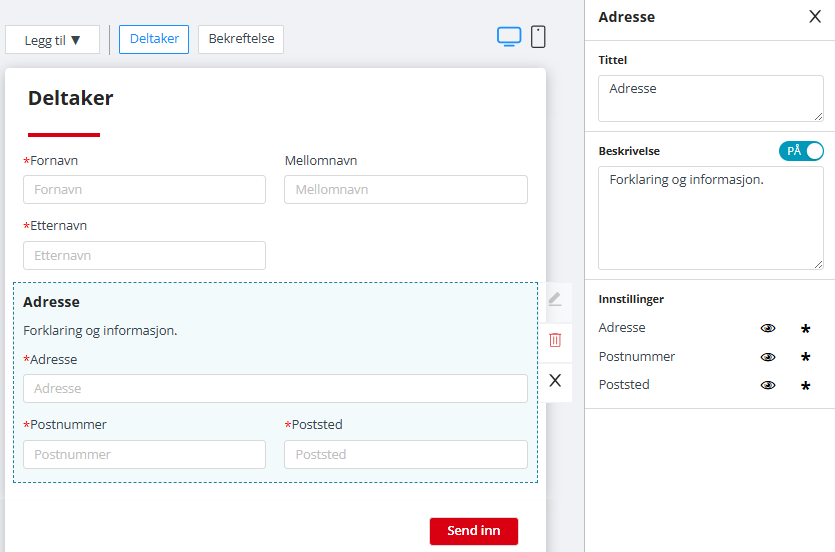Click the Beskrivelse description textarea
This screenshot has width=835, height=552.
click(710, 217)
